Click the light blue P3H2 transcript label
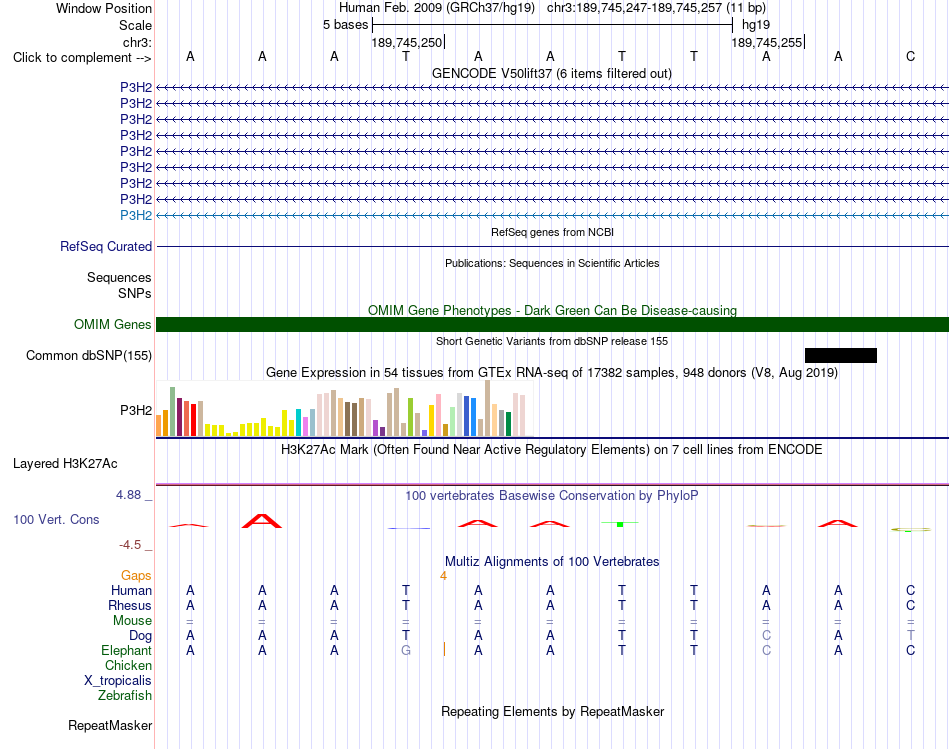The width and height of the screenshot is (950, 749). pyautogui.click(x=136, y=215)
